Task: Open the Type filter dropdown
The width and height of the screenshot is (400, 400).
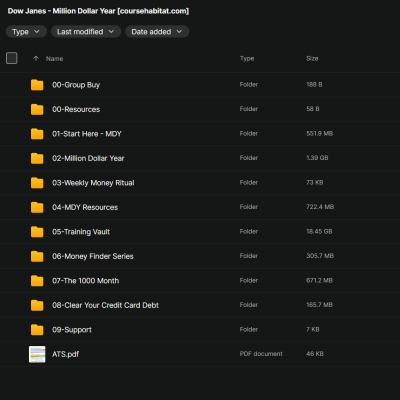Action: (26, 32)
